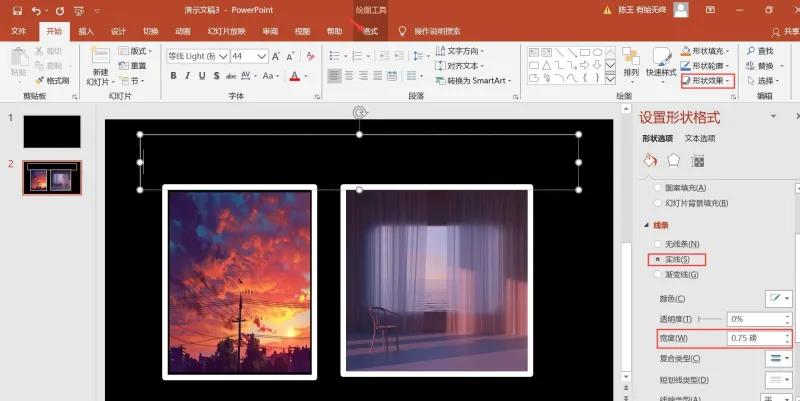Open the font name 等线 Light dropdown

[x=223, y=56]
